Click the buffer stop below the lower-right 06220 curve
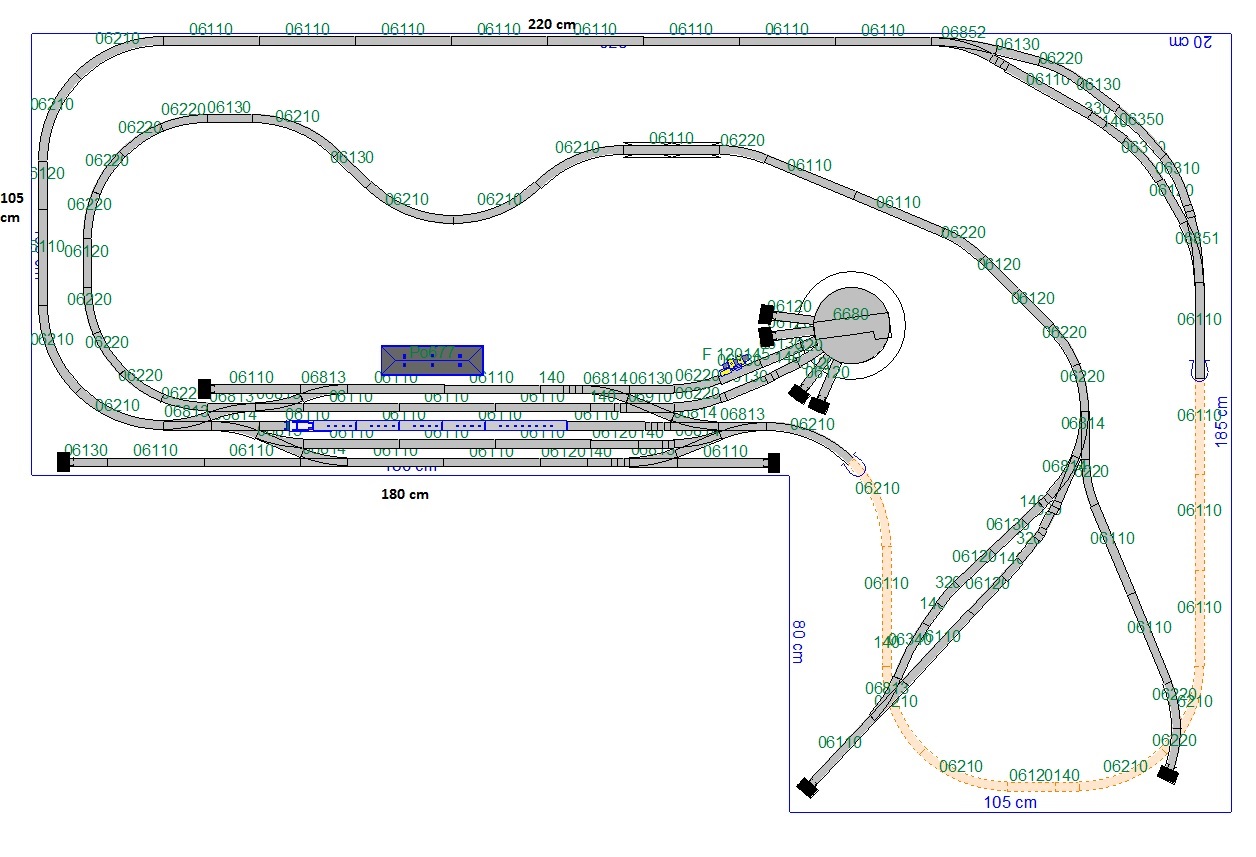 [x=1167, y=773]
